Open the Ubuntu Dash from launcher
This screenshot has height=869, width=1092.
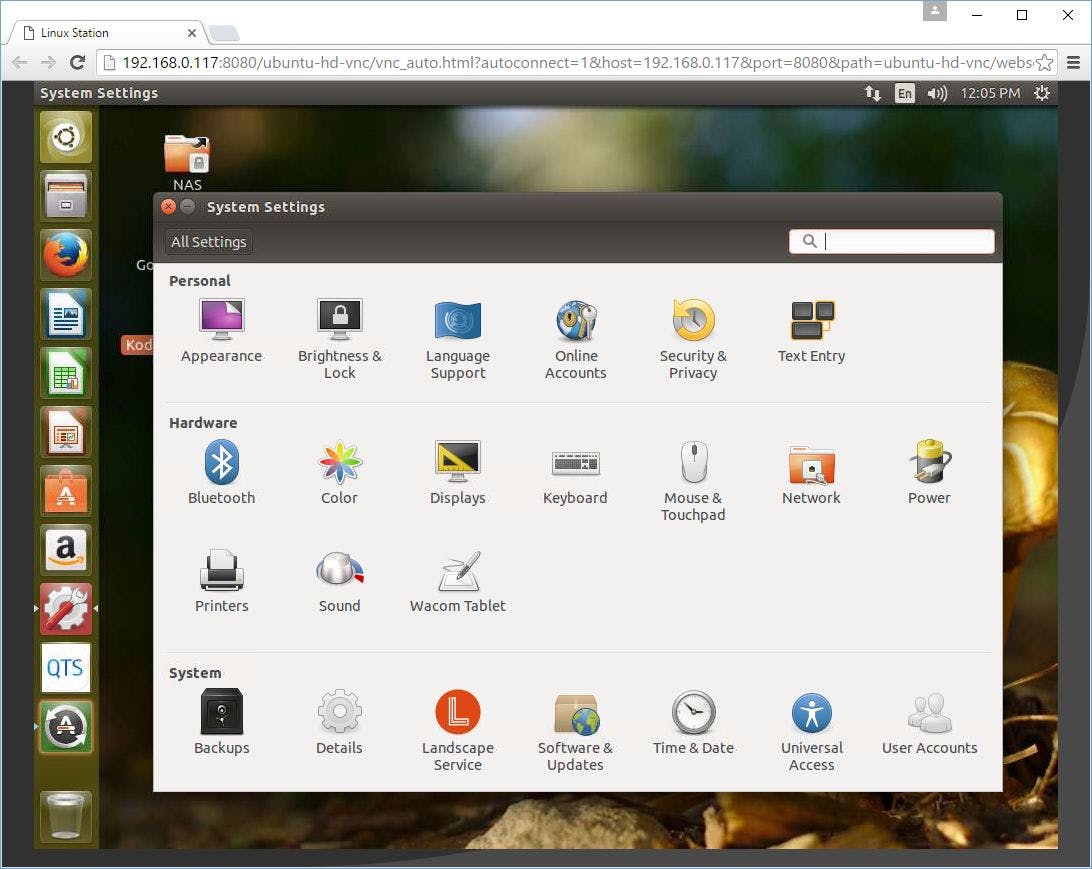(65, 137)
